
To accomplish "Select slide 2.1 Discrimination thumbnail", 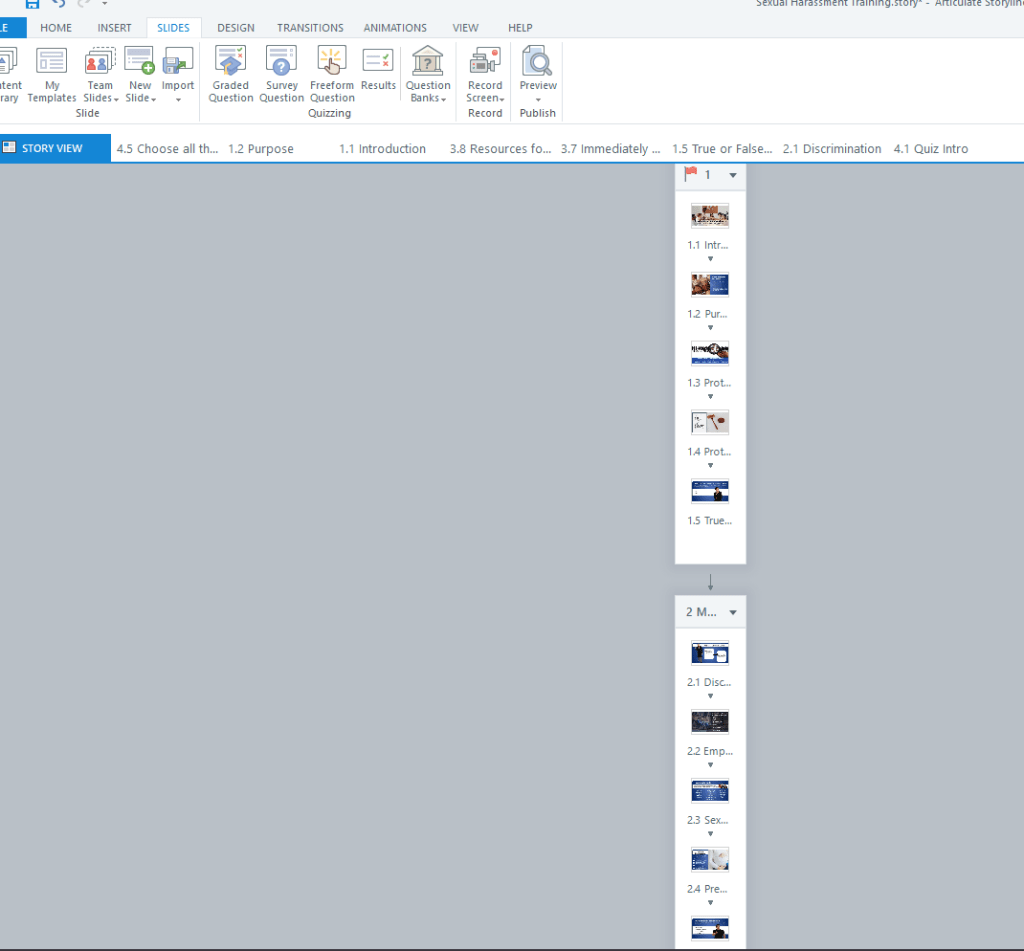I will 710,653.
